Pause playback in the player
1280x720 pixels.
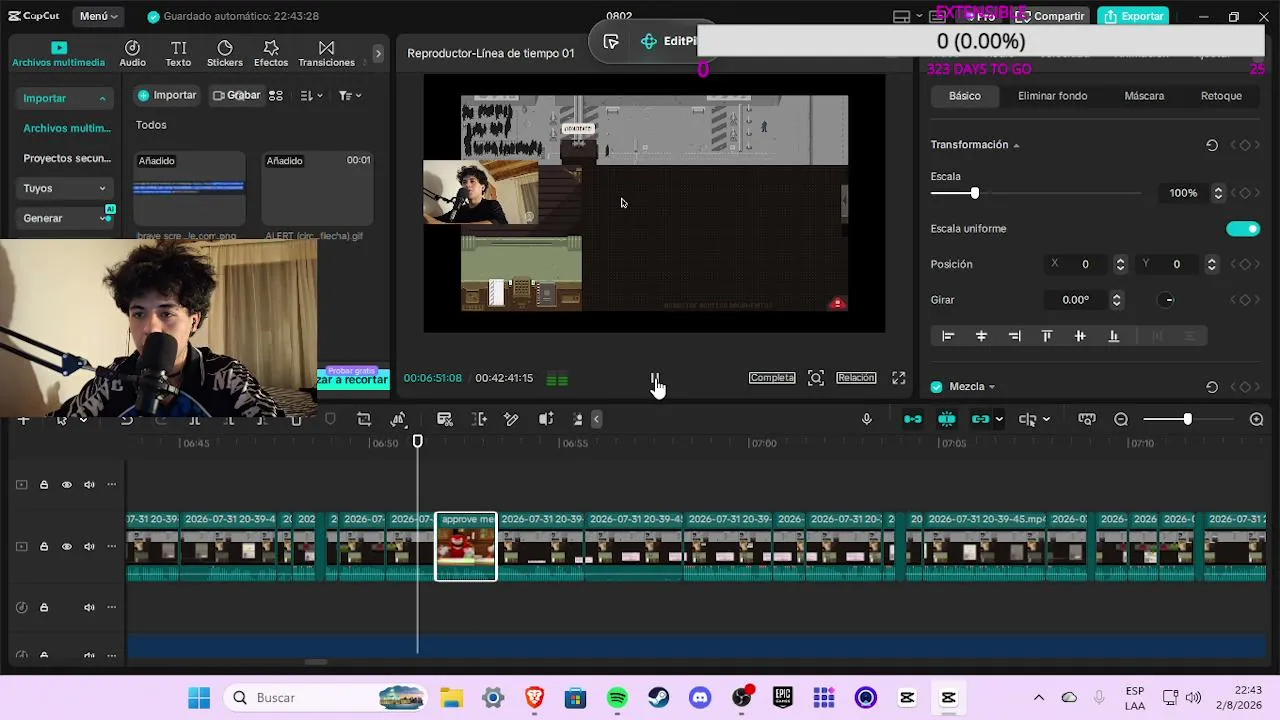click(x=655, y=378)
